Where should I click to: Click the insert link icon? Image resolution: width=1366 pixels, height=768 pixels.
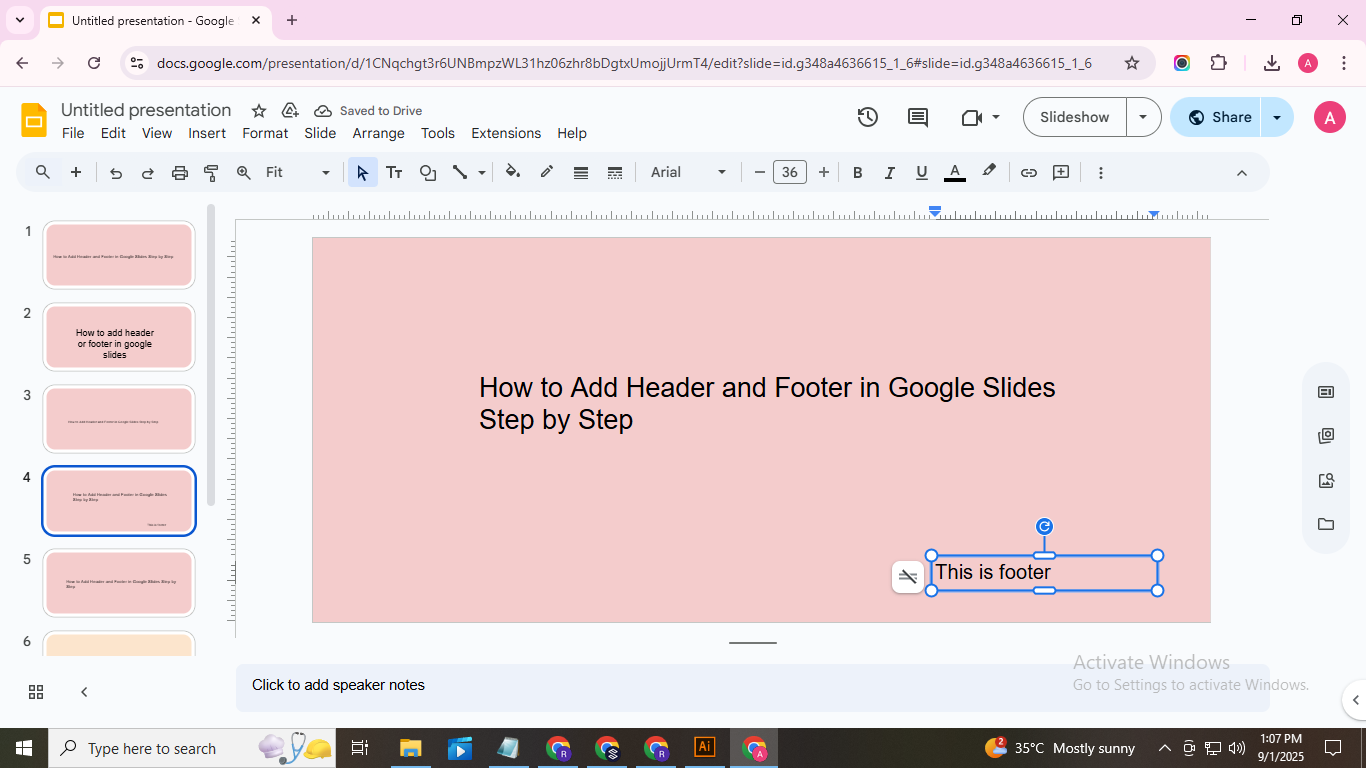click(x=1028, y=173)
